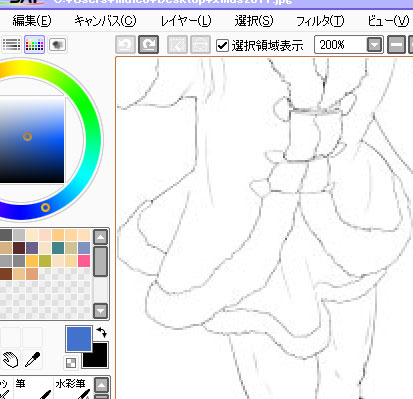Screen dimensions: 413x399
Task: Click the line-art drawing canvas
Action: 264,228
